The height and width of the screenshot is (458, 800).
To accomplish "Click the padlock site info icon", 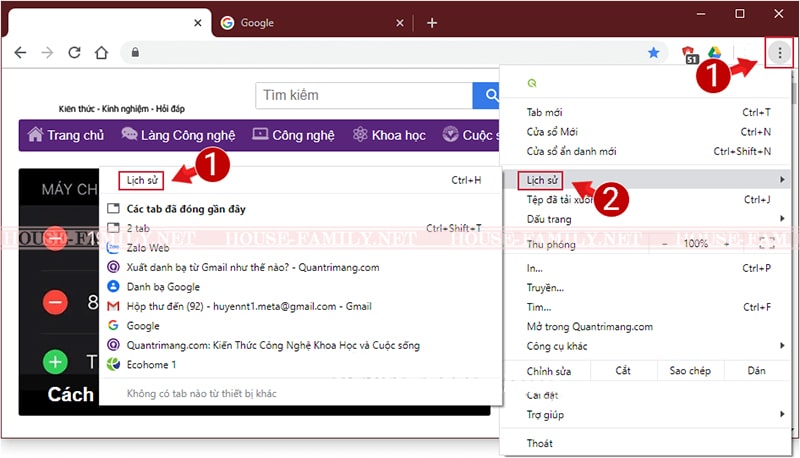I will coord(135,52).
